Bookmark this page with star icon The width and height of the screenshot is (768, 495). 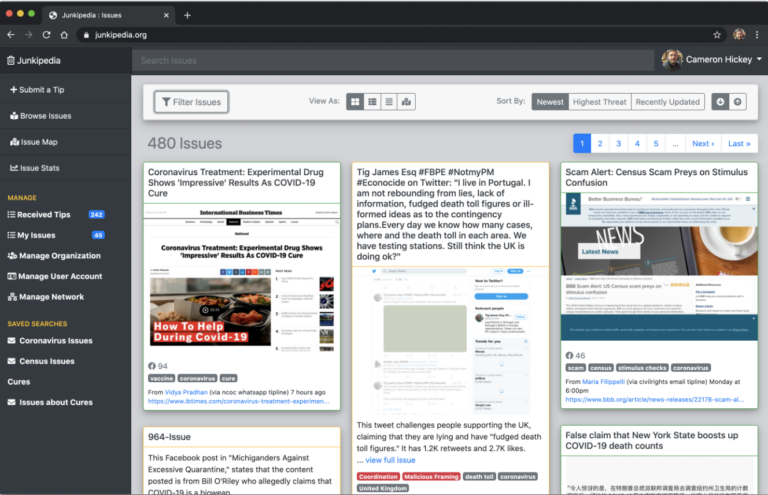717,35
